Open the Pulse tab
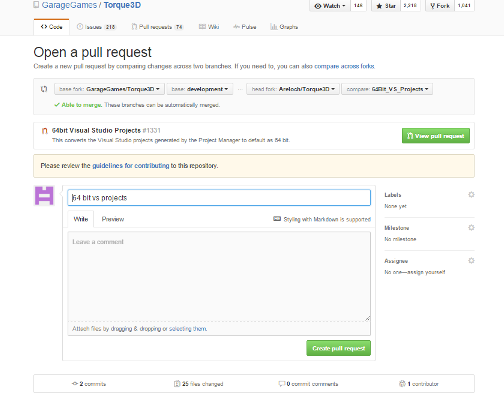This screenshot has height=396, width=504. [x=245, y=27]
